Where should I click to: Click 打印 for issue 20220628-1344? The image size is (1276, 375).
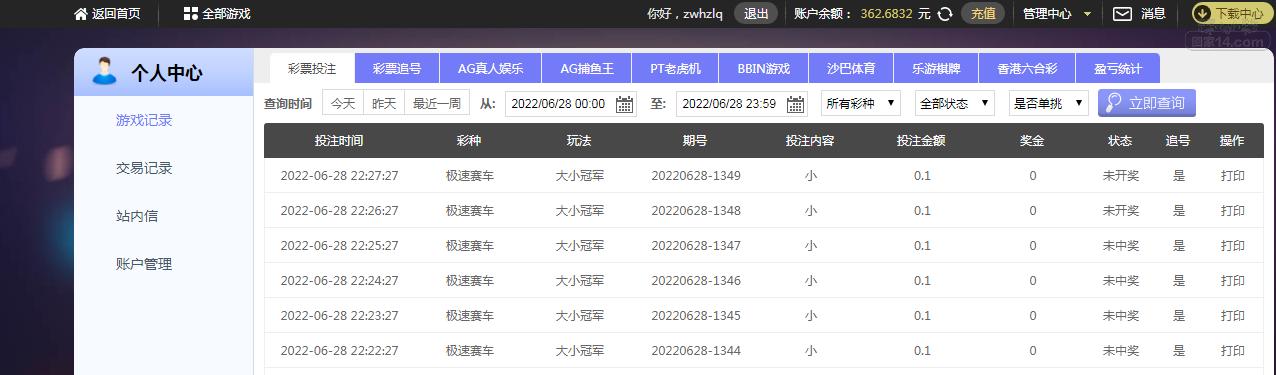tap(1233, 351)
